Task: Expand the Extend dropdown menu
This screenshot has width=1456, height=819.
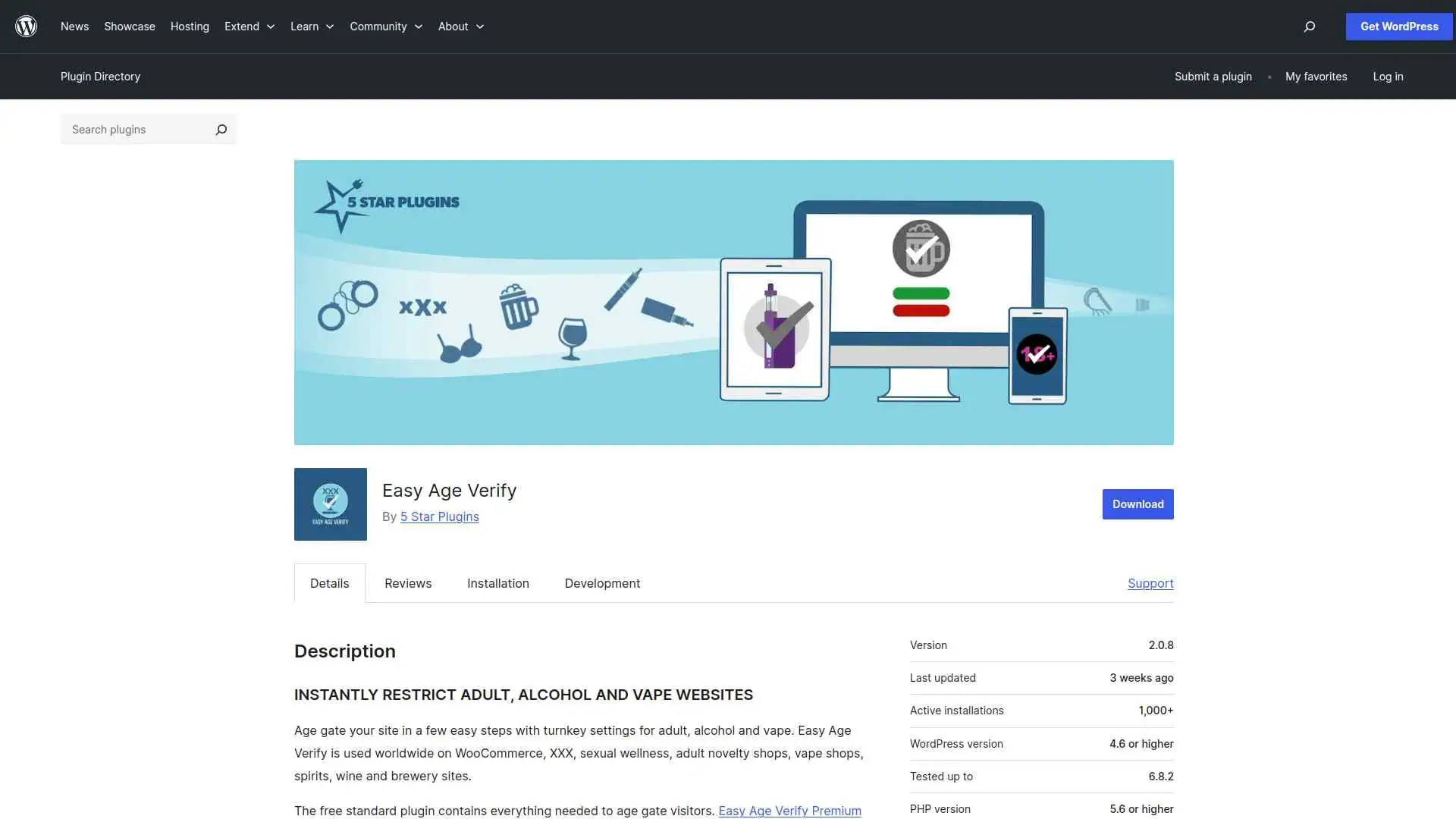Action: (x=249, y=26)
